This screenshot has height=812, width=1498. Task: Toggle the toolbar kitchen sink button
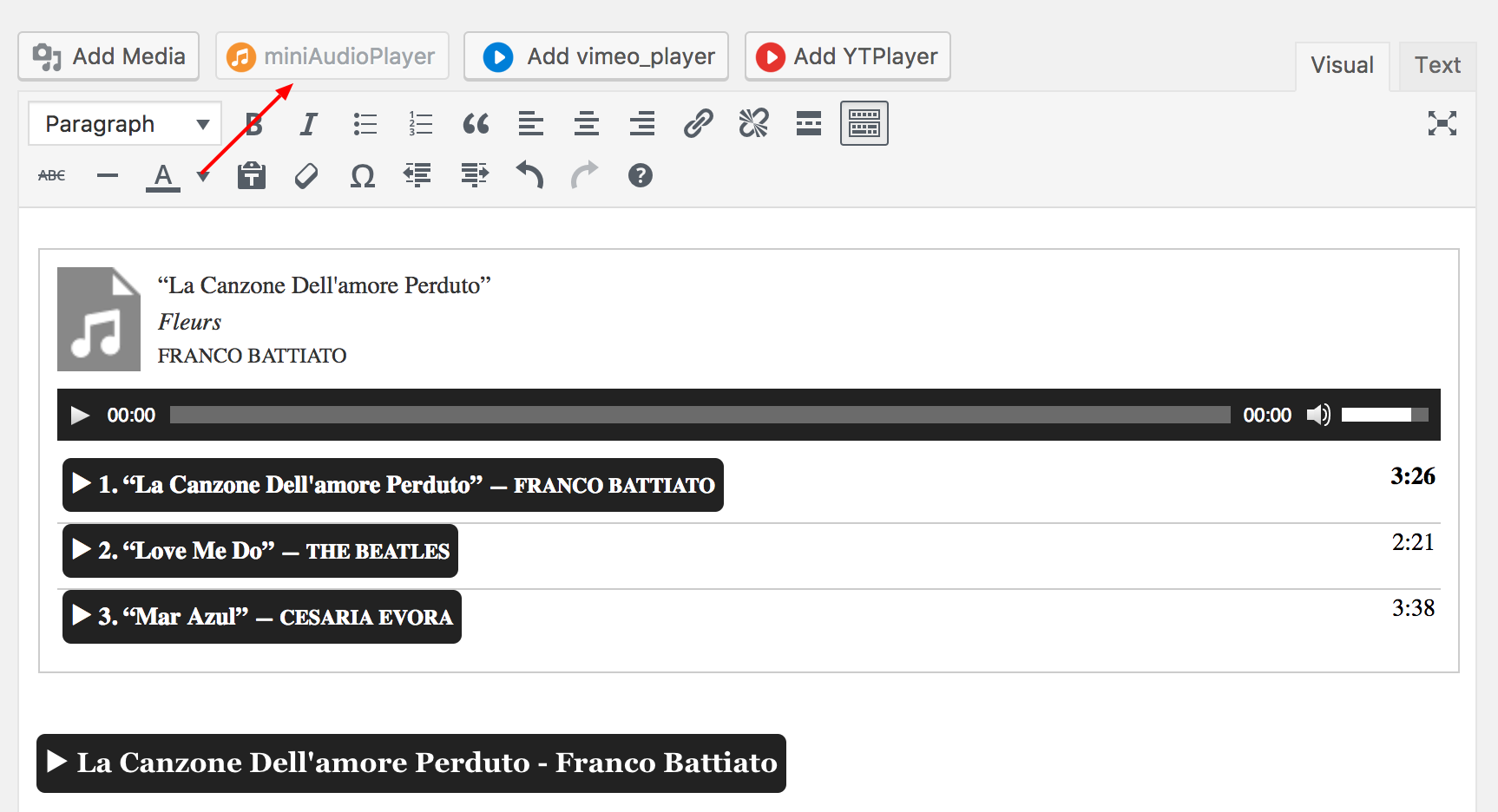tap(864, 123)
